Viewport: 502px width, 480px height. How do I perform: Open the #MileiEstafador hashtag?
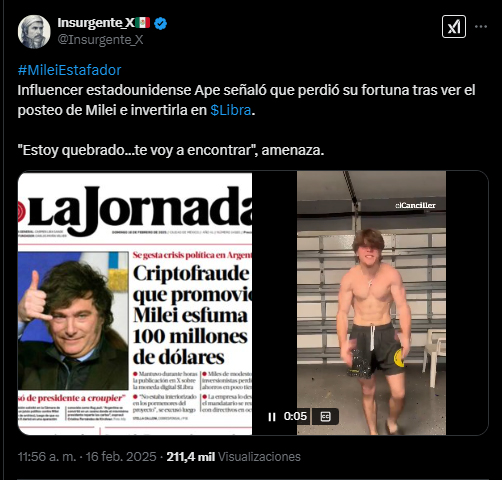coord(69,70)
